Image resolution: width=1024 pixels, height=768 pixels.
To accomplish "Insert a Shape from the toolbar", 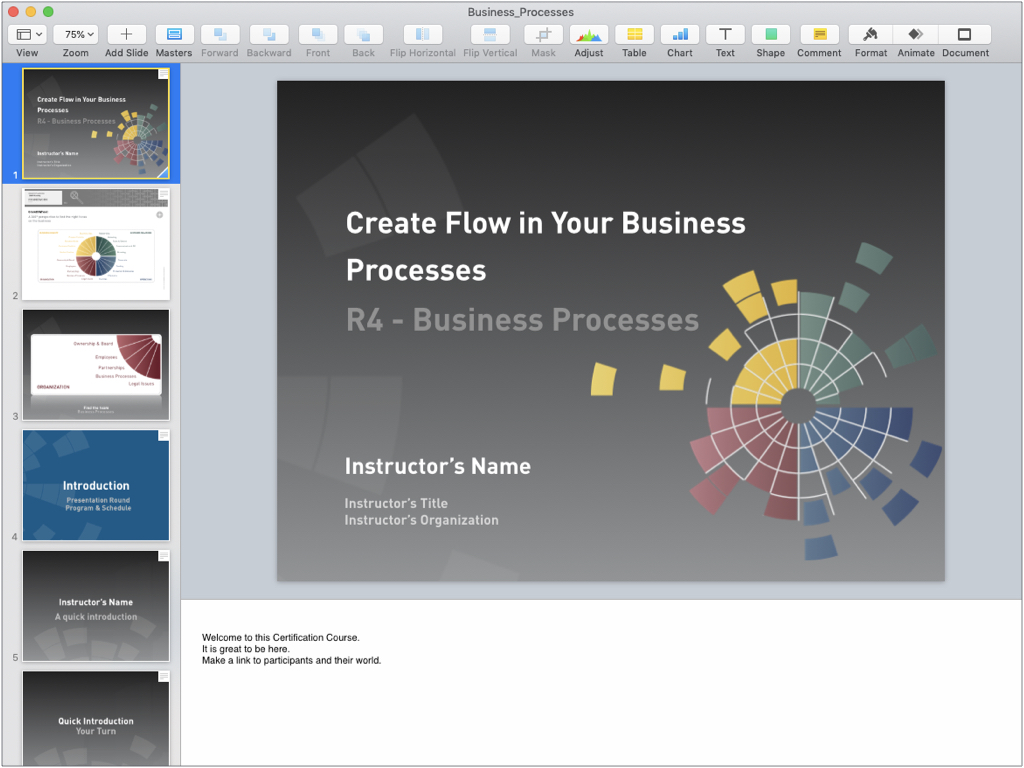I will 771,35.
